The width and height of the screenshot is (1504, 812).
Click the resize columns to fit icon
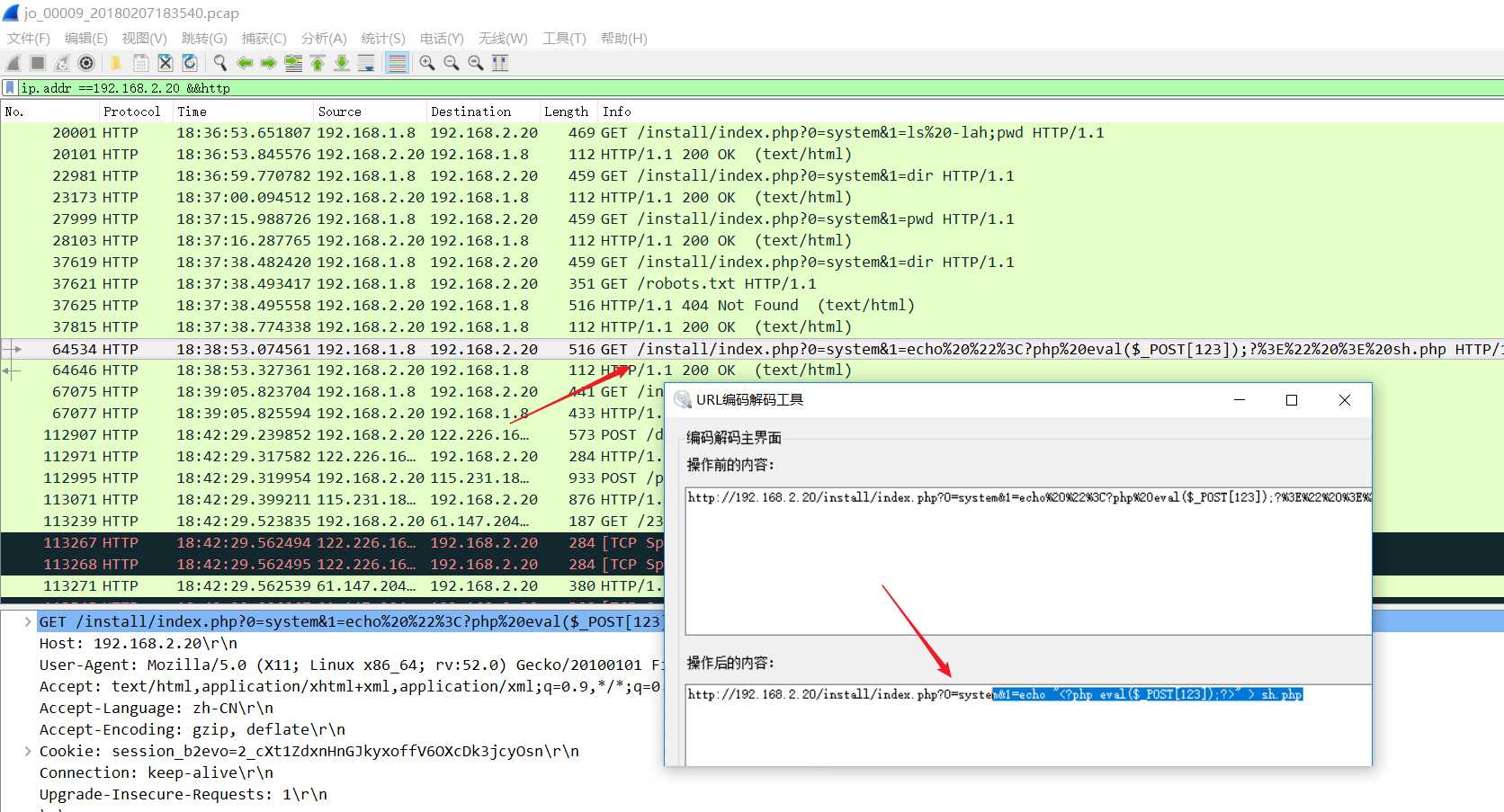500,63
